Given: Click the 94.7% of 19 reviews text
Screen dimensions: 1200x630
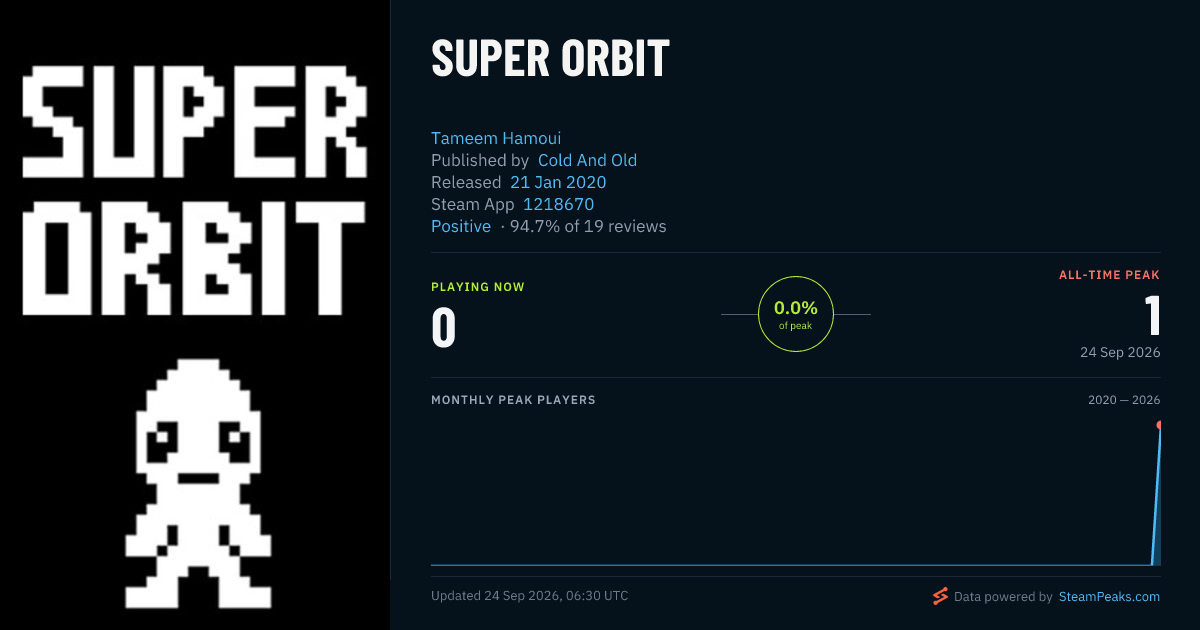Looking at the screenshot, I should pos(588,226).
